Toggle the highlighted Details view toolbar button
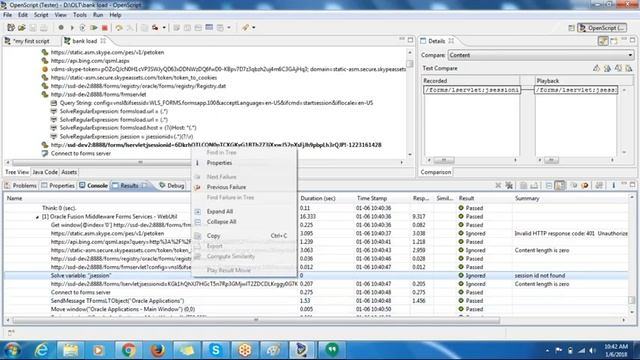The image size is (640, 360). click(x=603, y=41)
